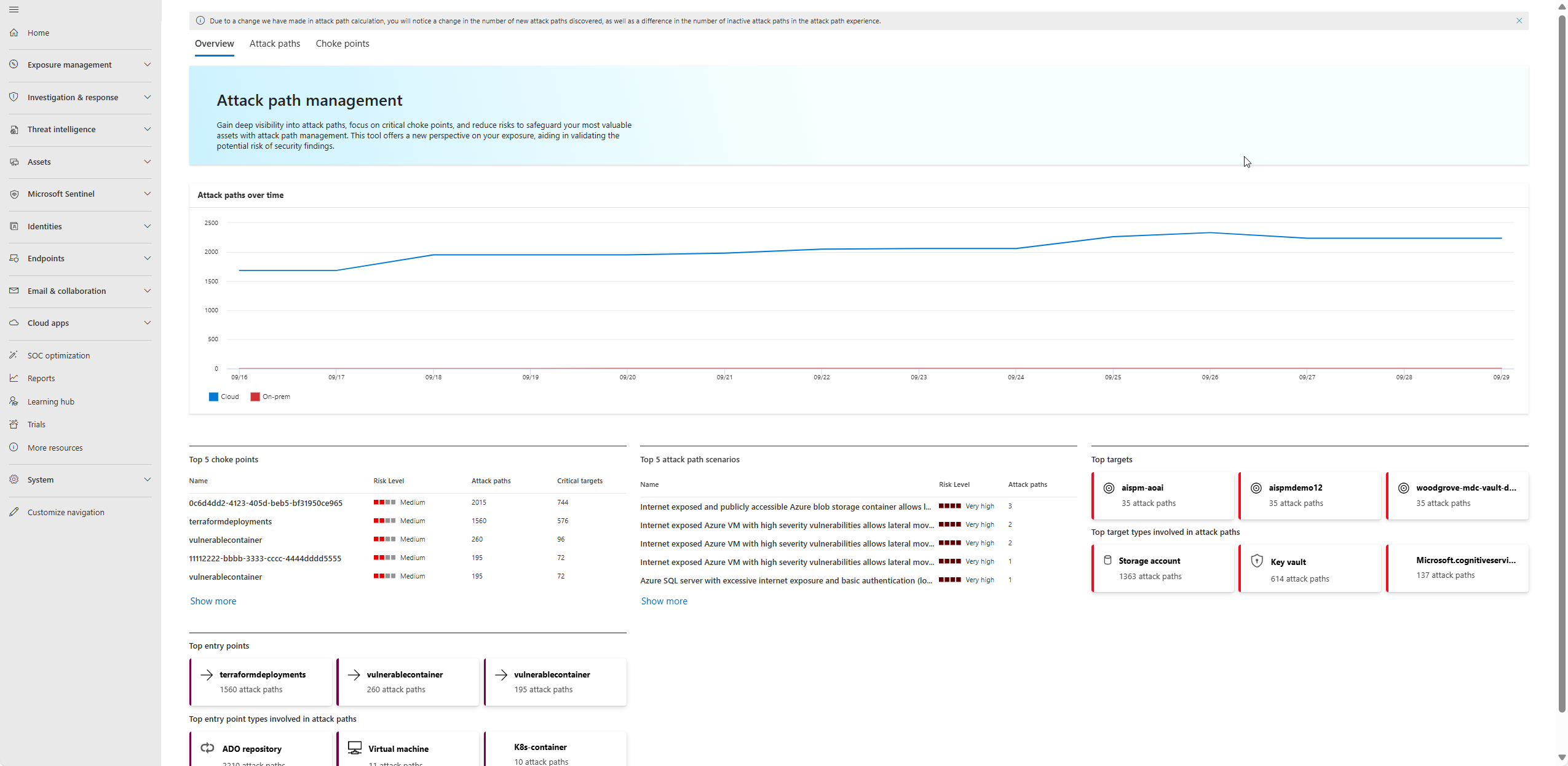Click the Key vault shield icon

pyautogui.click(x=1257, y=561)
